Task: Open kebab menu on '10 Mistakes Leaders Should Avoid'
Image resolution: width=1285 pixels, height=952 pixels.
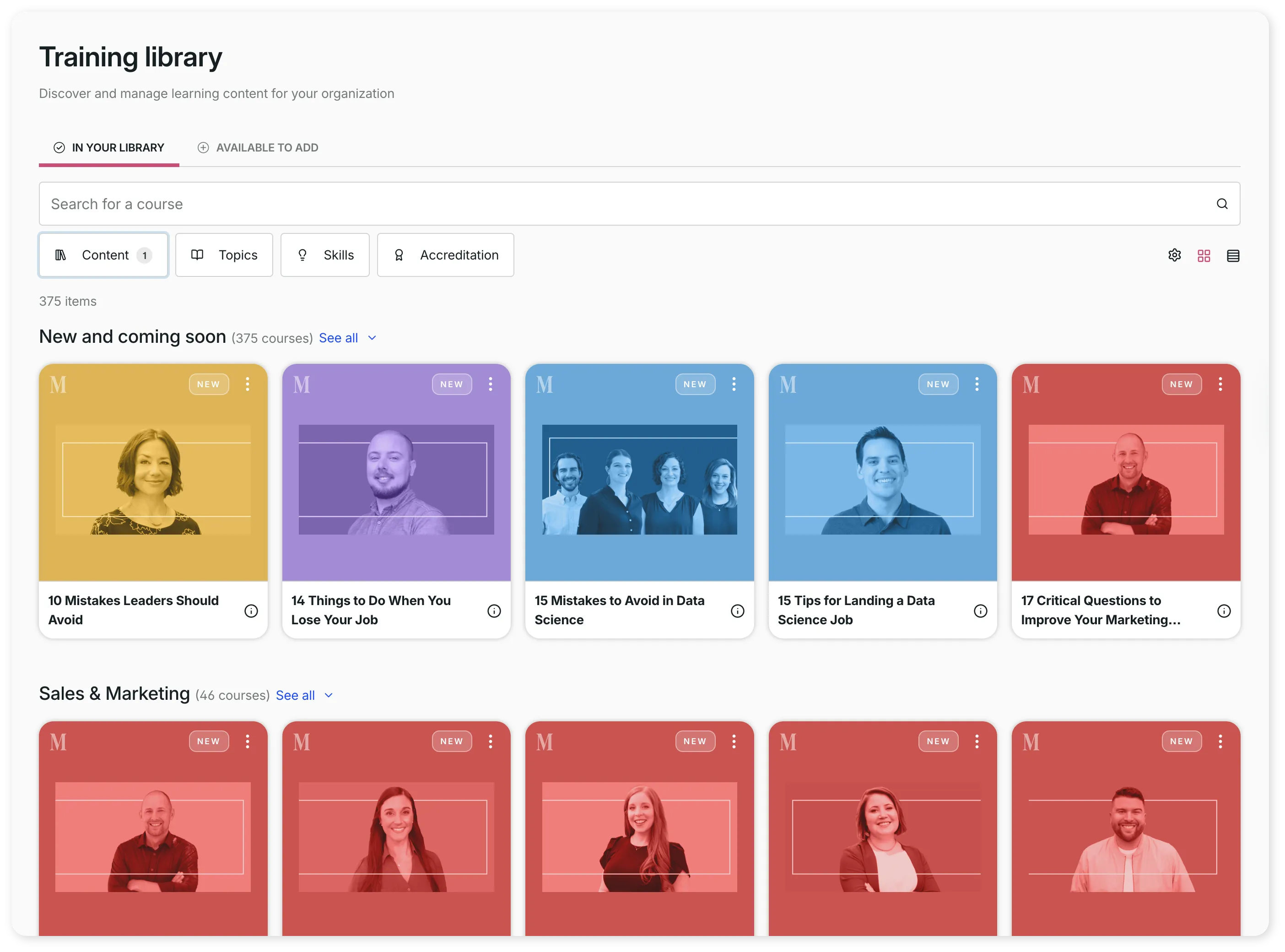Action: pos(247,384)
